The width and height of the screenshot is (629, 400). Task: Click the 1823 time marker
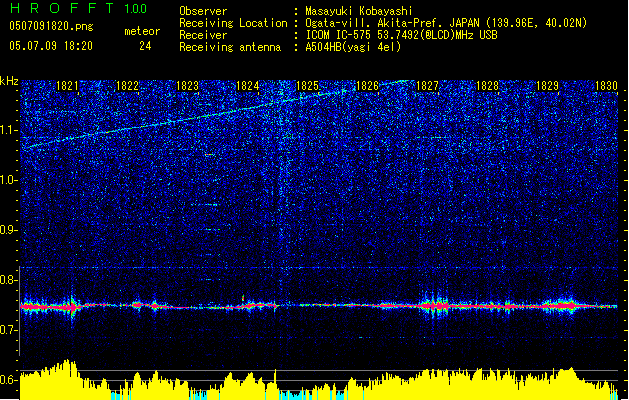187,86
